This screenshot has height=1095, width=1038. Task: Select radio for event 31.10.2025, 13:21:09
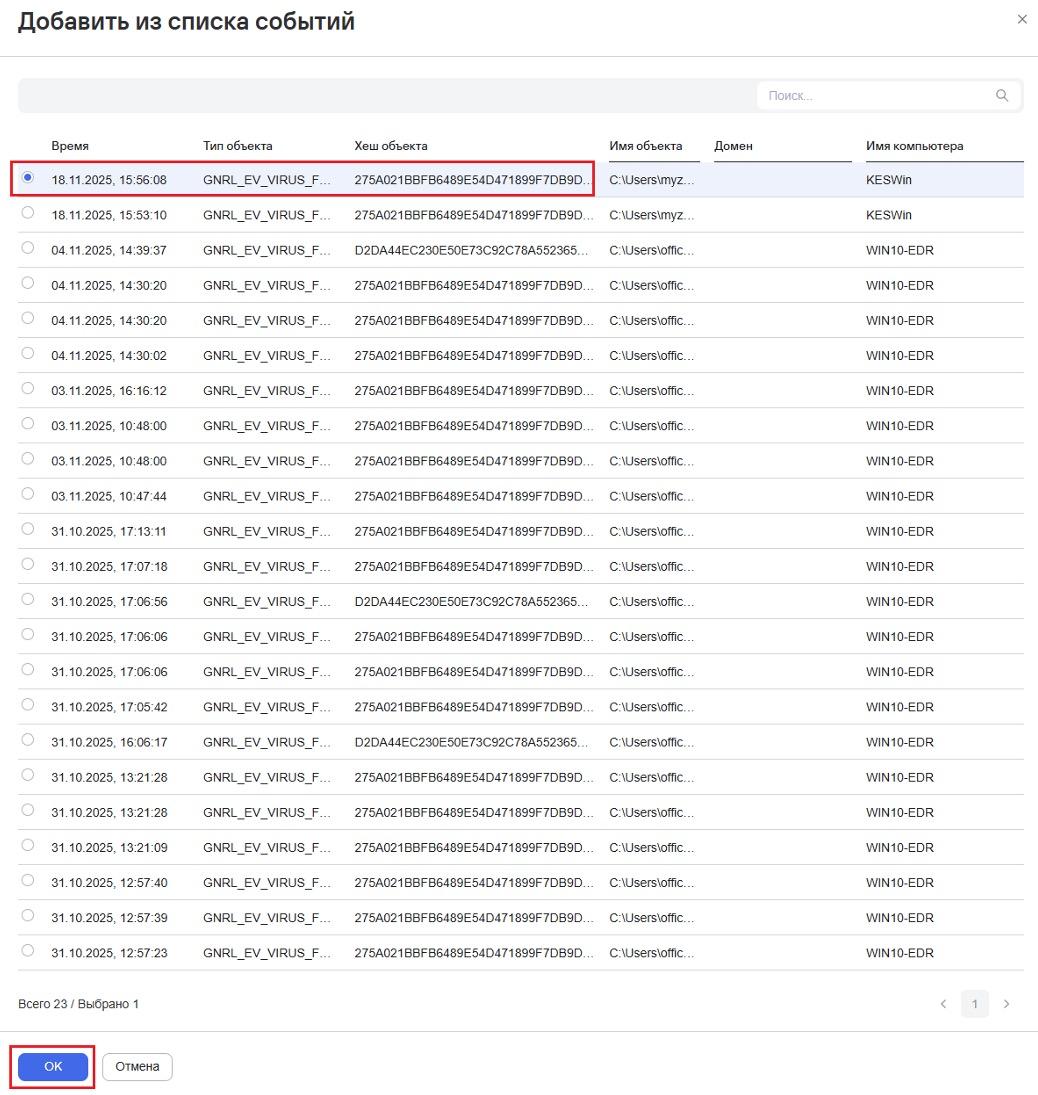tap(27, 844)
